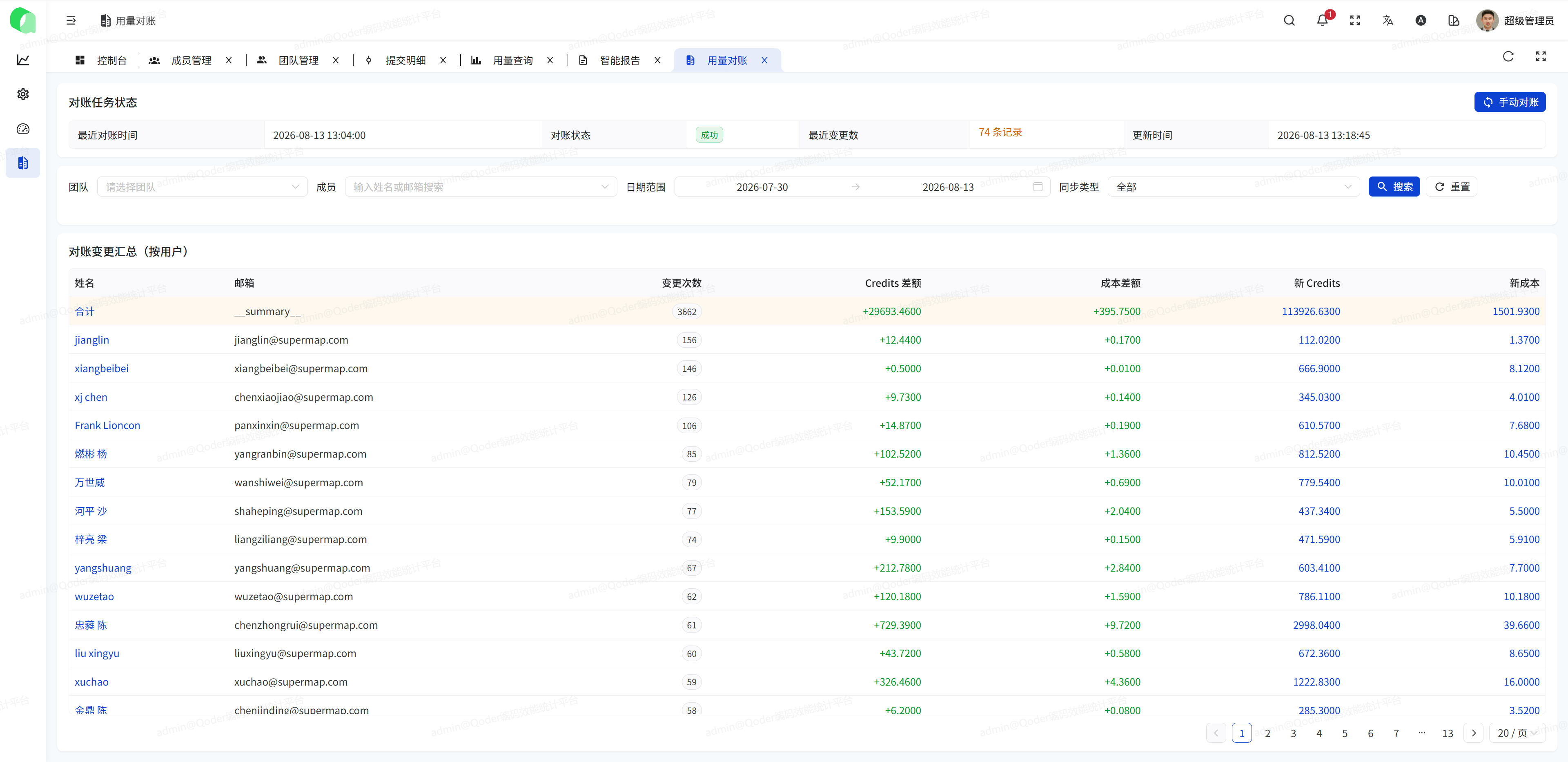The height and width of the screenshot is (762, 1568).
Task: Go to page 2
Action: point(1267,733)
